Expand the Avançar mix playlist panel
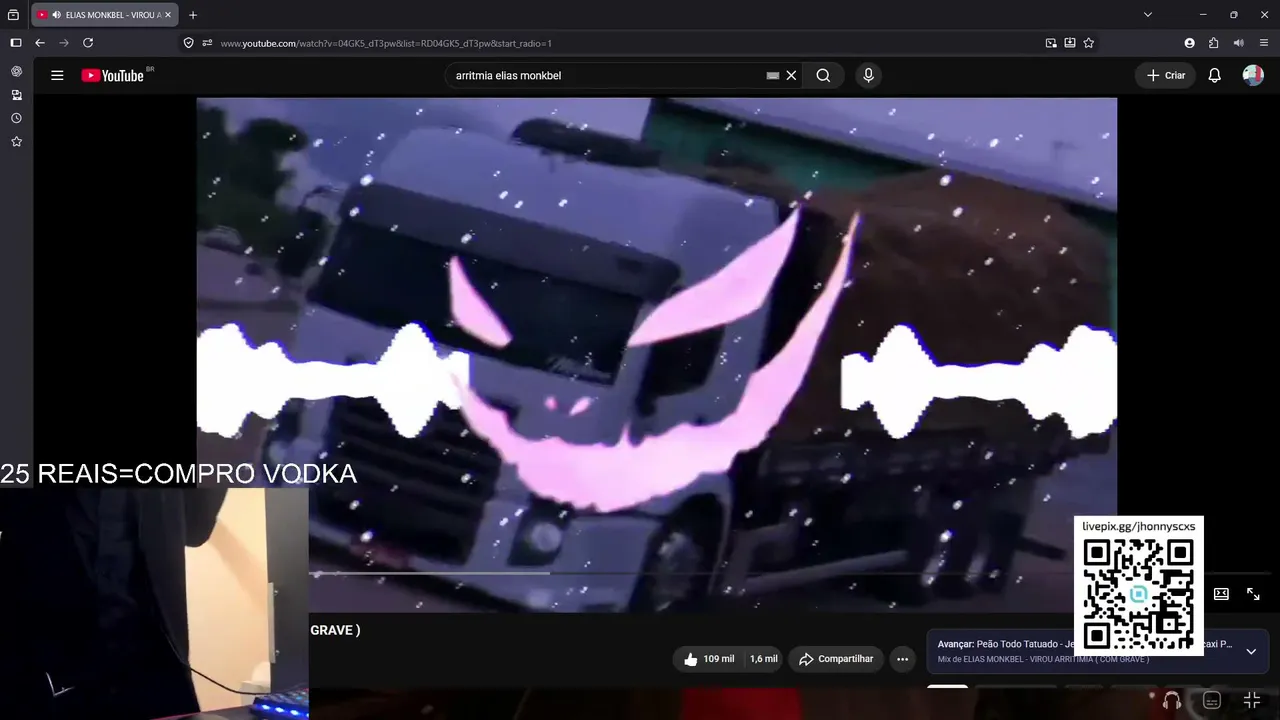 [x=1250, y=651]
